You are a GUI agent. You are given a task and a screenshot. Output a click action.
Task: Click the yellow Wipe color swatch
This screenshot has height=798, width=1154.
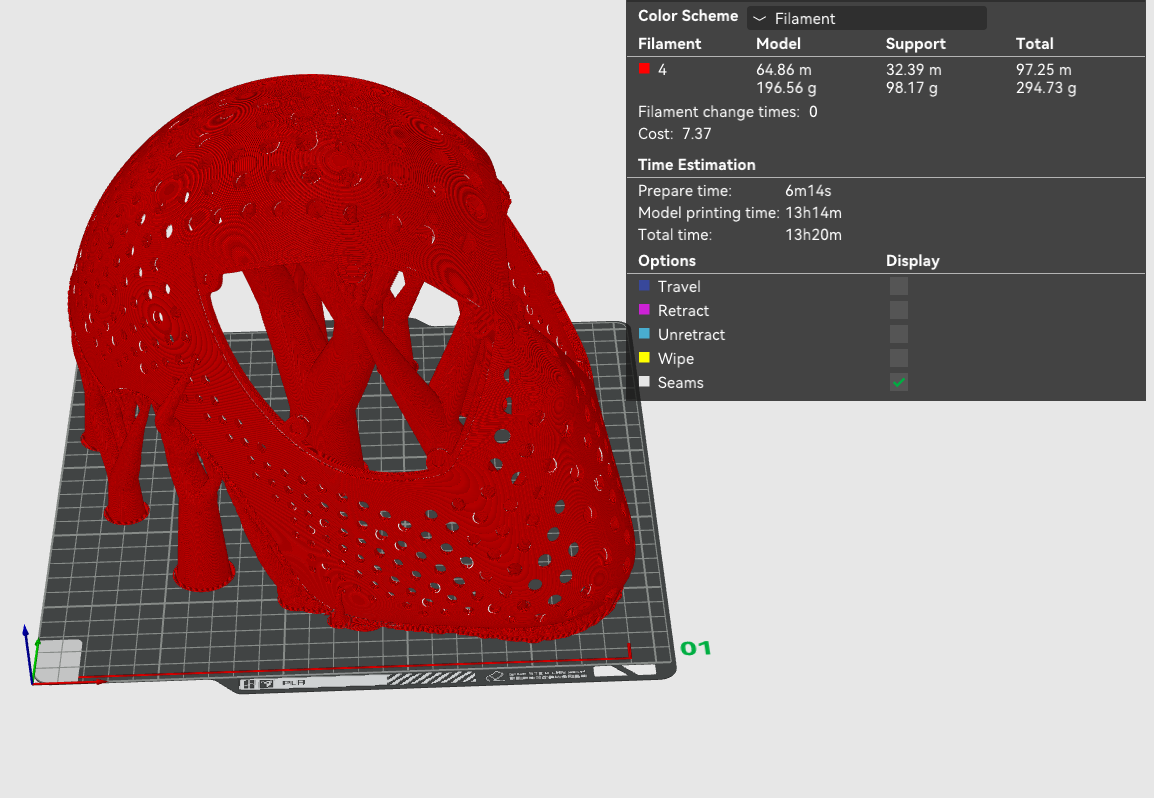644,358
